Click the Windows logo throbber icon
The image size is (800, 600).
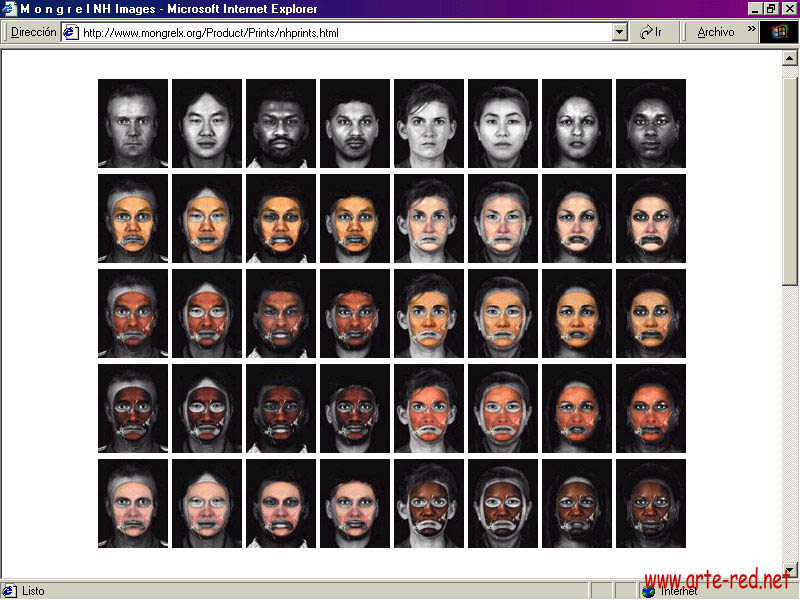[779, 32]
